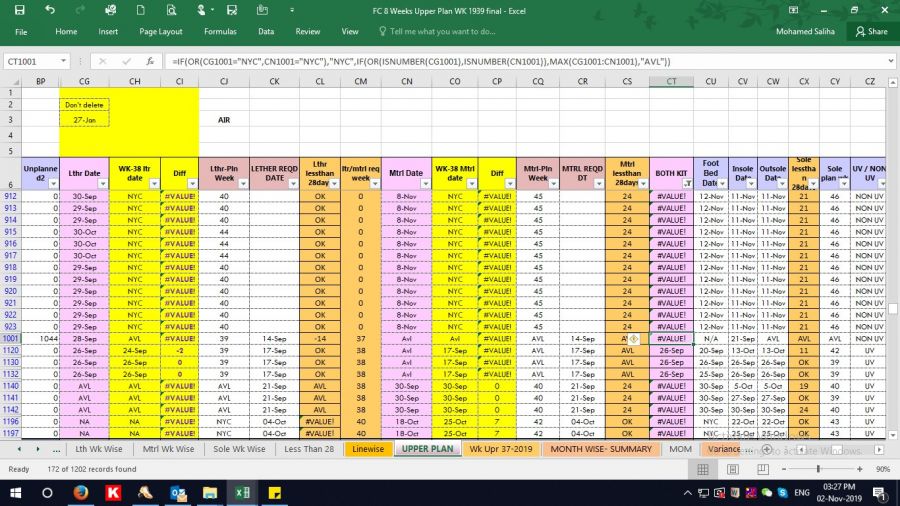Switch to MONTH WISE- SUMMARY sheet
This screenshot has height=506, width=900.
[x=601, y=449]
